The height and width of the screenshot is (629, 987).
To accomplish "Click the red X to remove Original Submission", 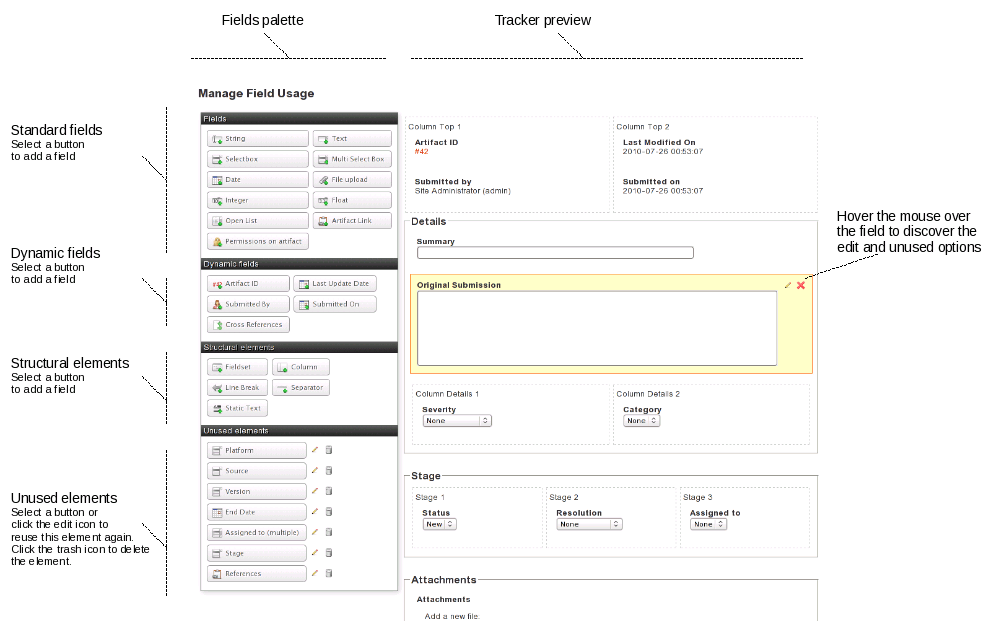I will 800,284.
